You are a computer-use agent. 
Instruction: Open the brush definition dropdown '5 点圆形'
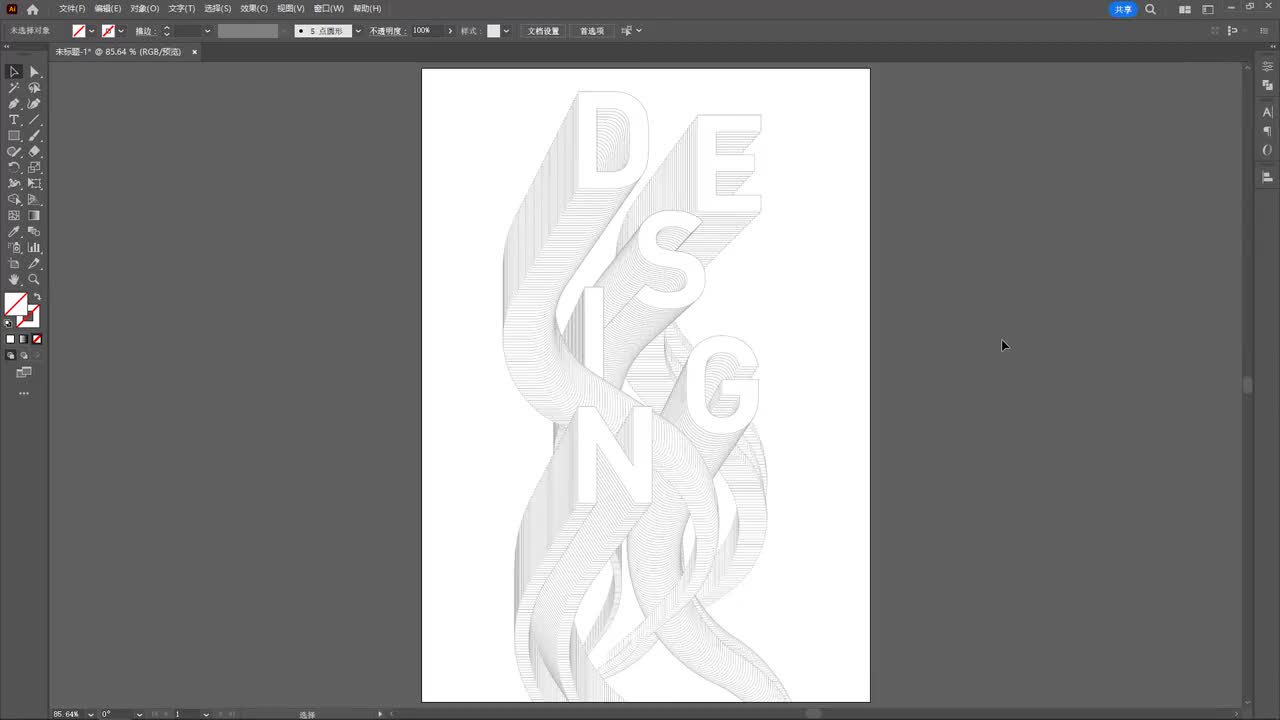pos(358,31)
